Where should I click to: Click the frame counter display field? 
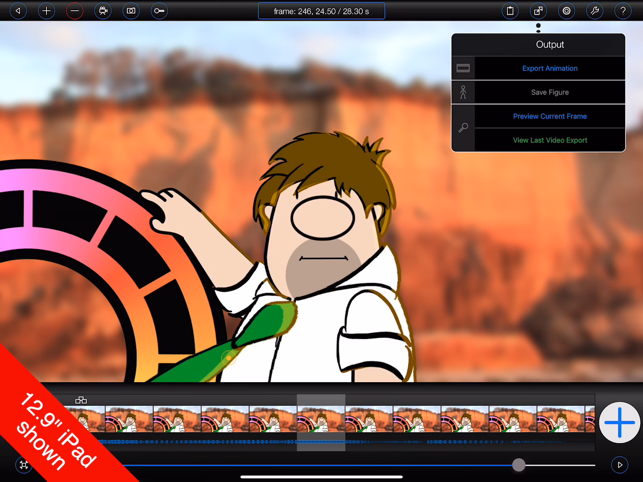(322, 11)
